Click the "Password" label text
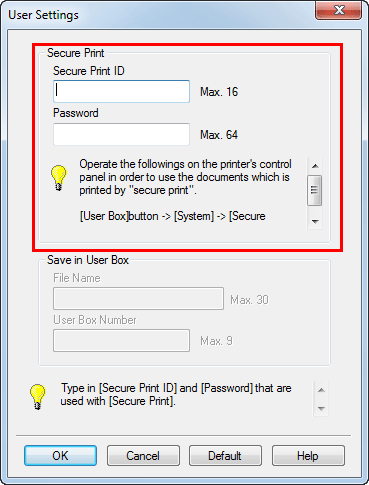 [76, 113]
